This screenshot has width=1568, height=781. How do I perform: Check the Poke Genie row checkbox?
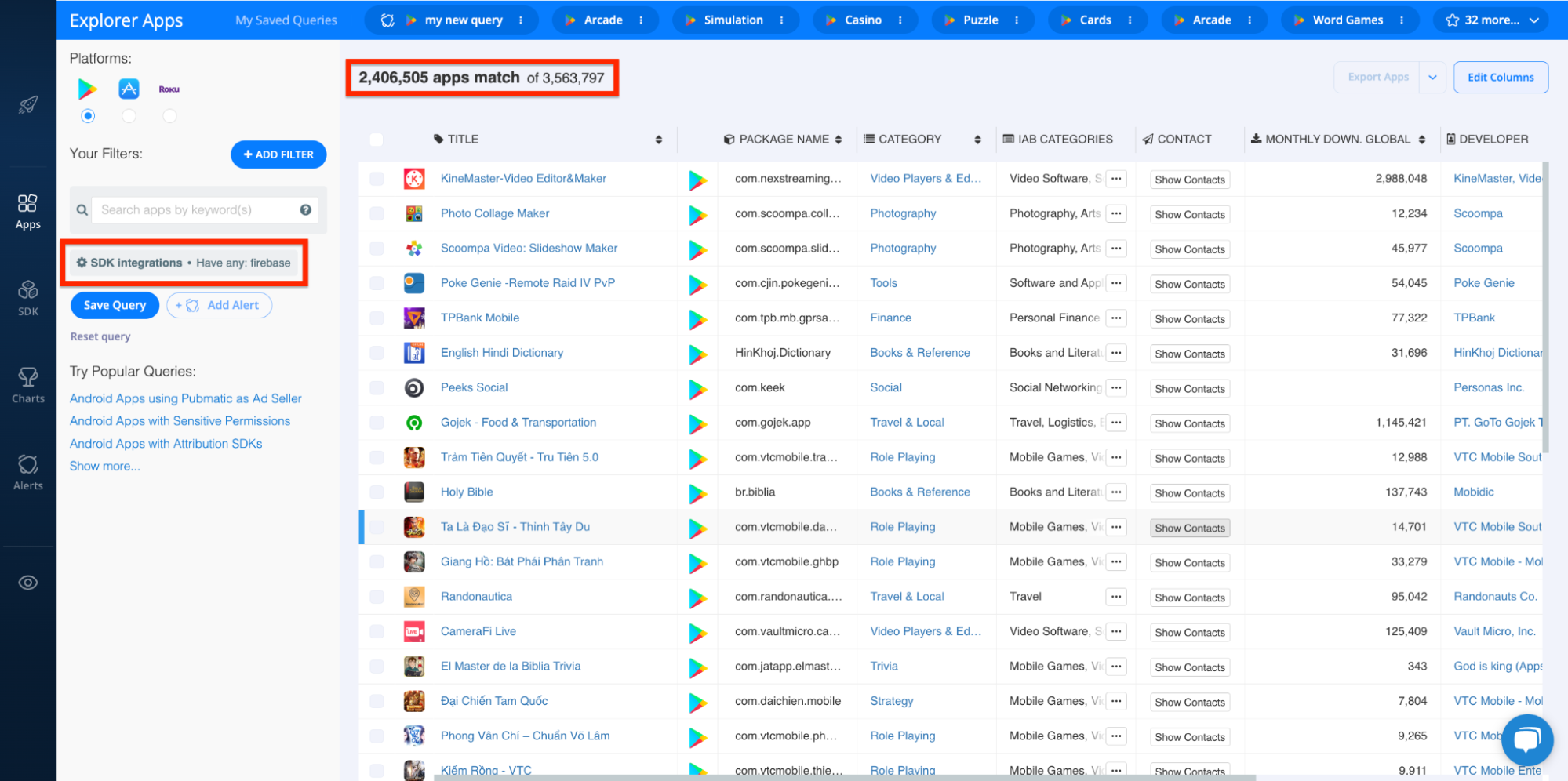(x=377, y=283)
